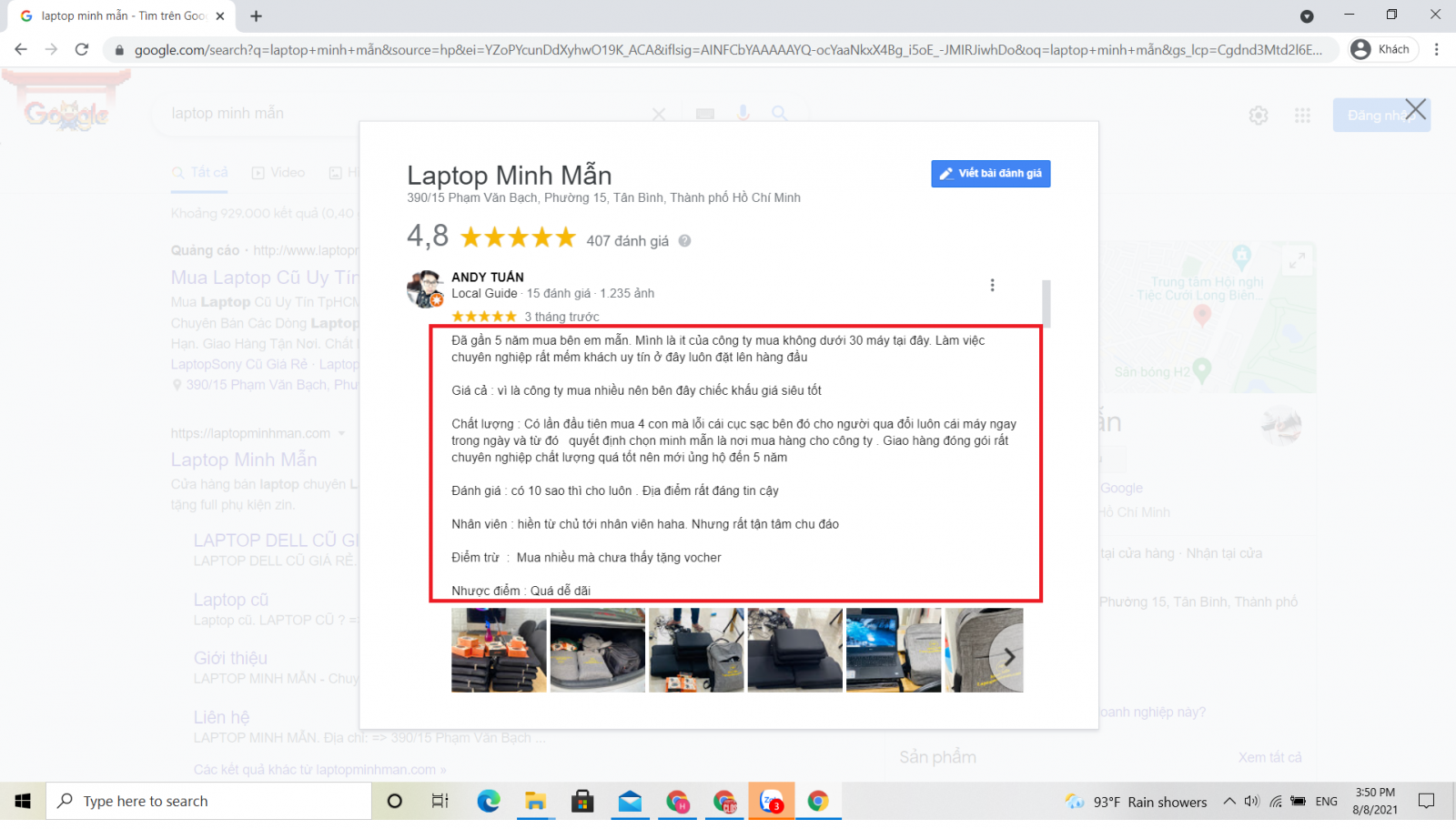The width and height of the screenshot is (1456, 829).
Task: Switch ENG input language
Action: 1327,802
